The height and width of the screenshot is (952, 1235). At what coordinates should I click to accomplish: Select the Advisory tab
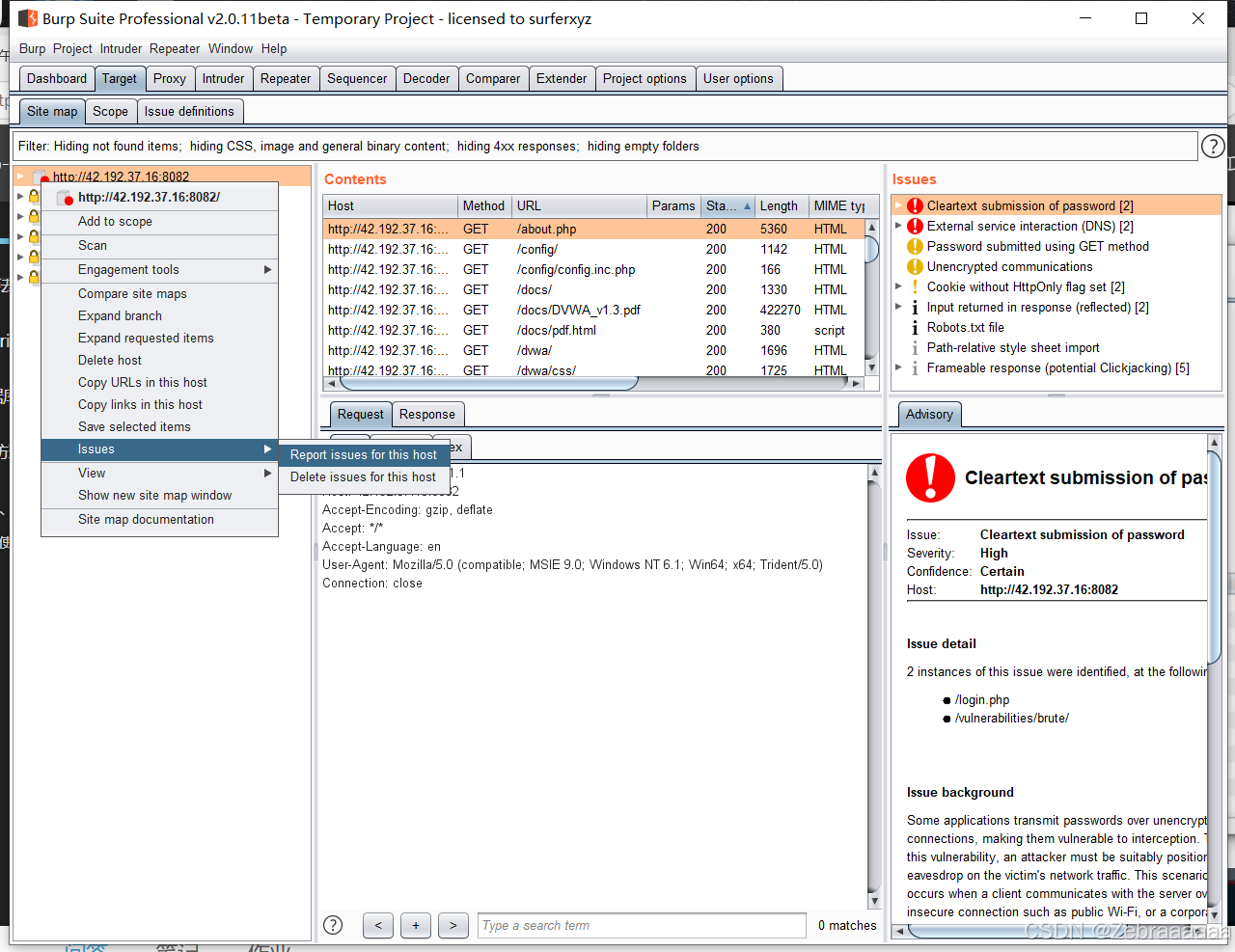tap(929, 414)
